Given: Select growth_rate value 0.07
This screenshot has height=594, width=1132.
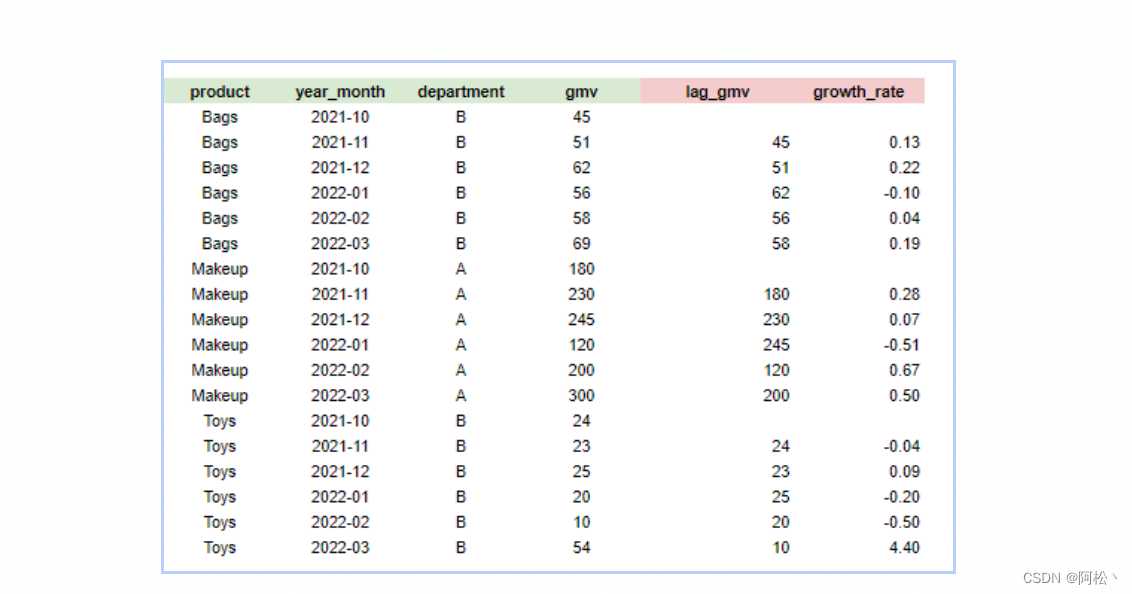Looking at the screenshot, I should click(x=905, y=320).
